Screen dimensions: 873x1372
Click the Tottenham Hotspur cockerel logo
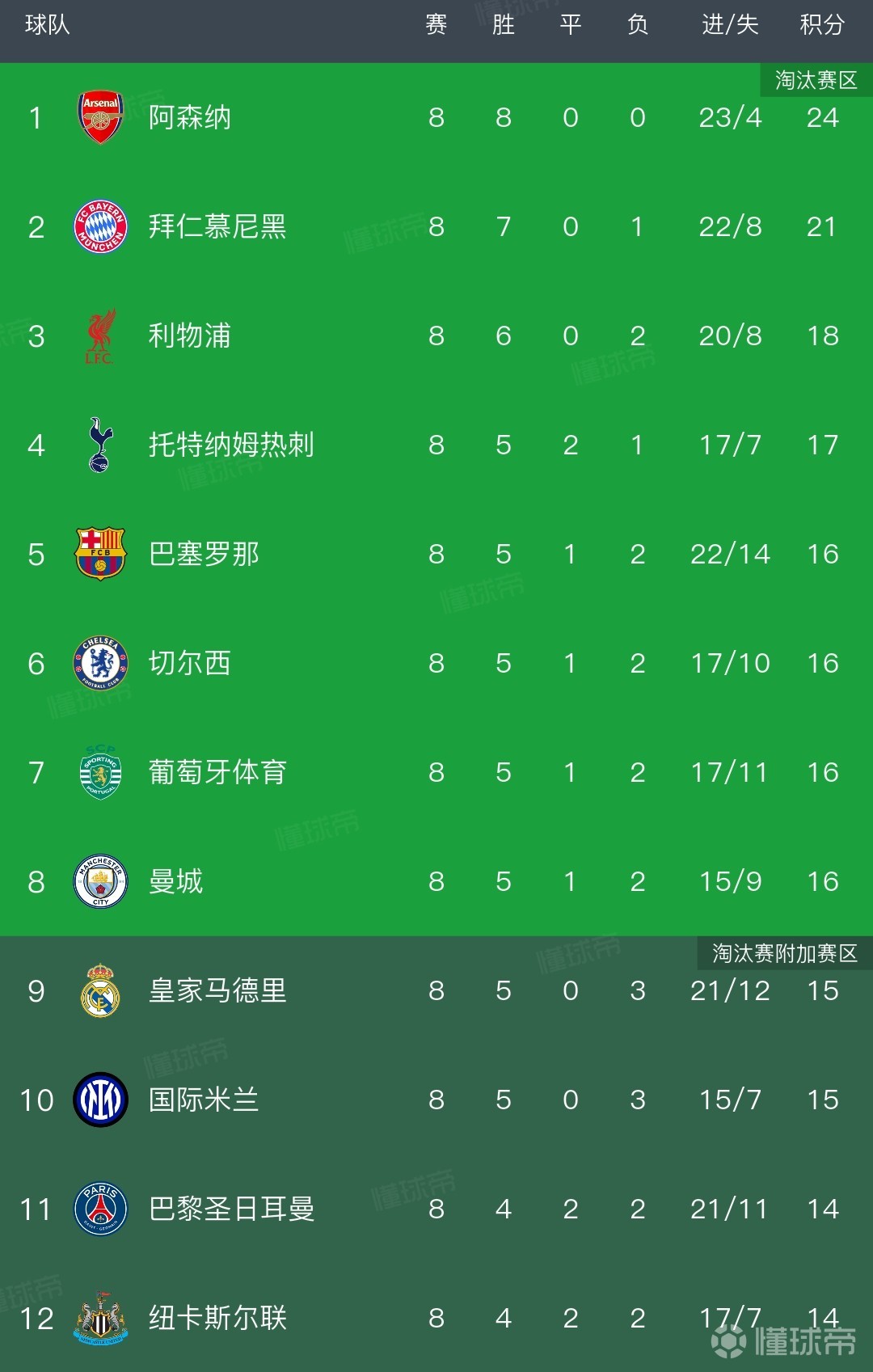point(100,445)
